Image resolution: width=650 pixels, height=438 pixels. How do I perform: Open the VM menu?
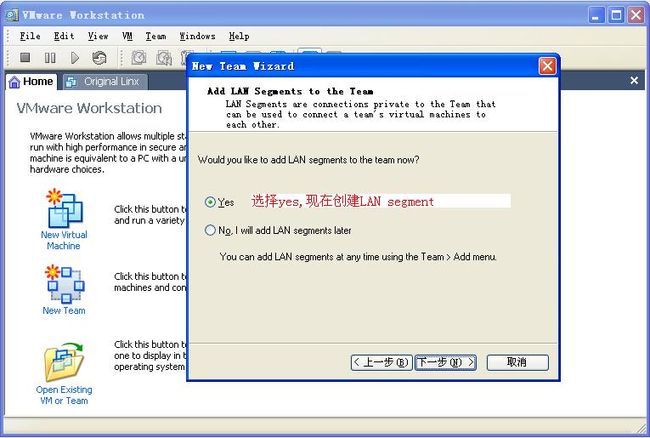coord(127,36)
